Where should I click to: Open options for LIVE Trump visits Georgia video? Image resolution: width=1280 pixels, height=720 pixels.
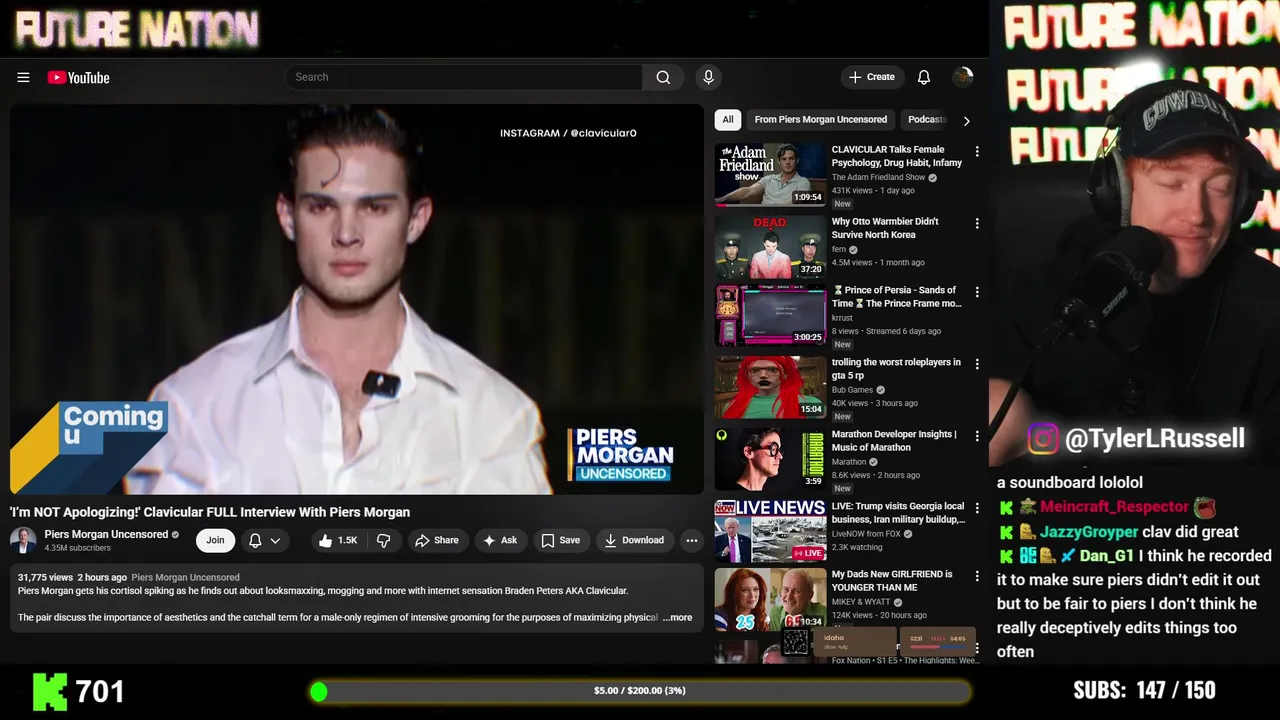[x=977, y=508]
